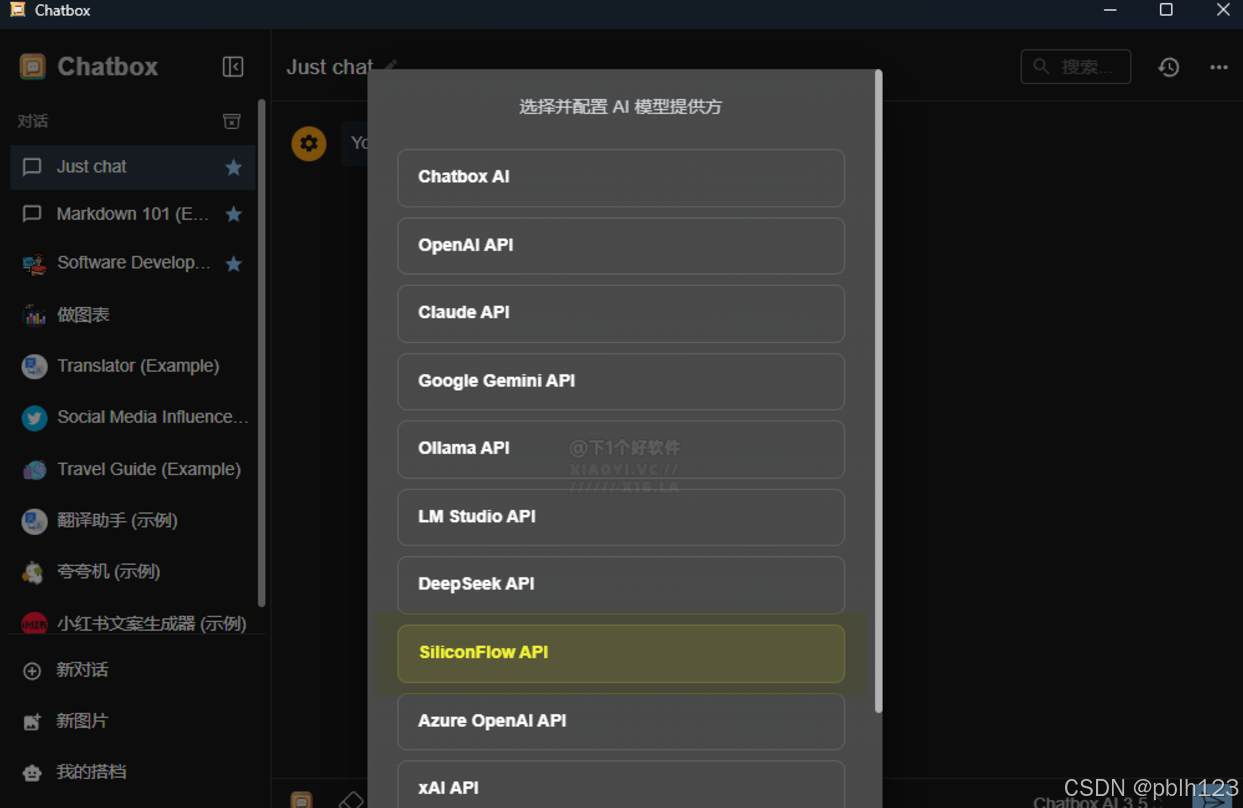This screenshot has height=808, width=1243.
Task: Click the Software Developer avatar icon
Action: click(34, 264)
